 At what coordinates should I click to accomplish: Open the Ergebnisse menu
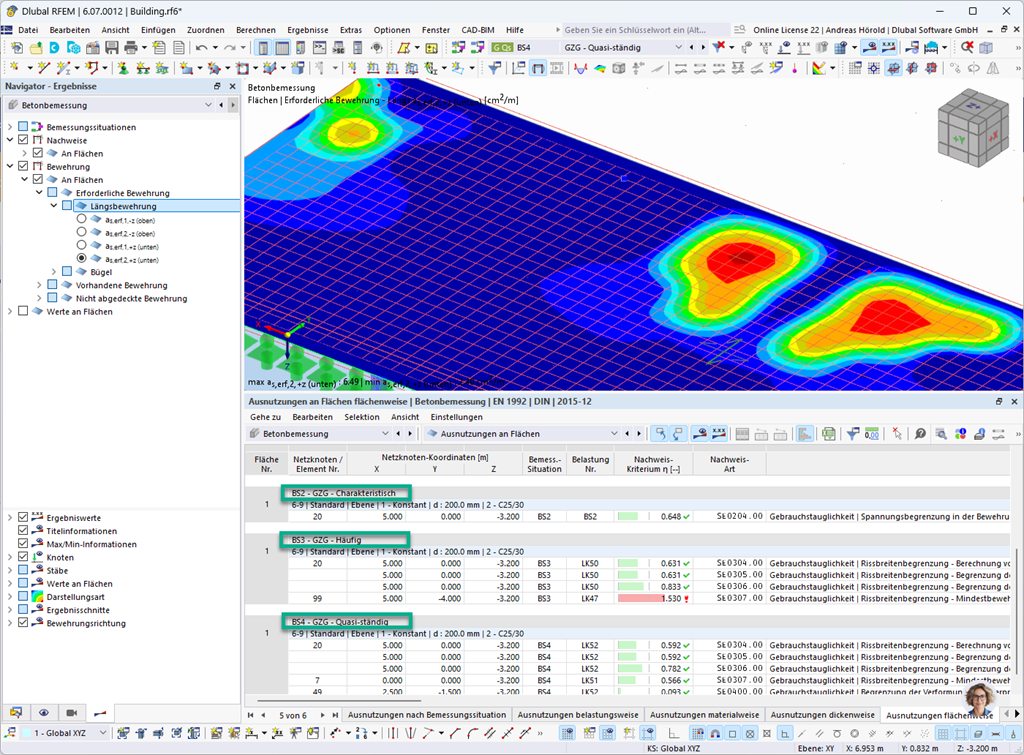pos(308,29)
